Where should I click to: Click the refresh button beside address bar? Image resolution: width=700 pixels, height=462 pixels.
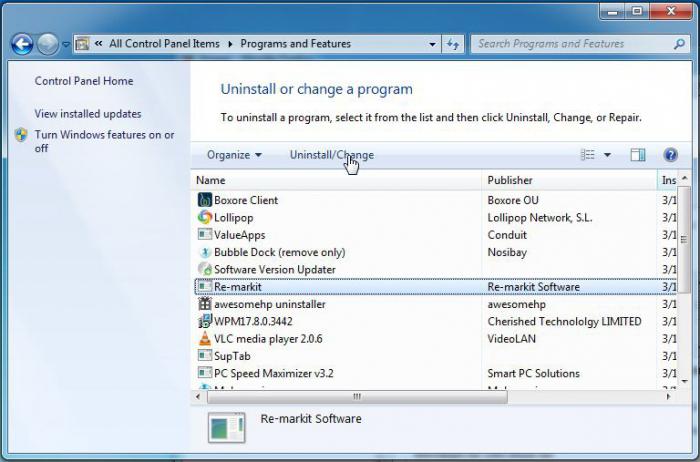pyautogui.click(x=453, y=44)
